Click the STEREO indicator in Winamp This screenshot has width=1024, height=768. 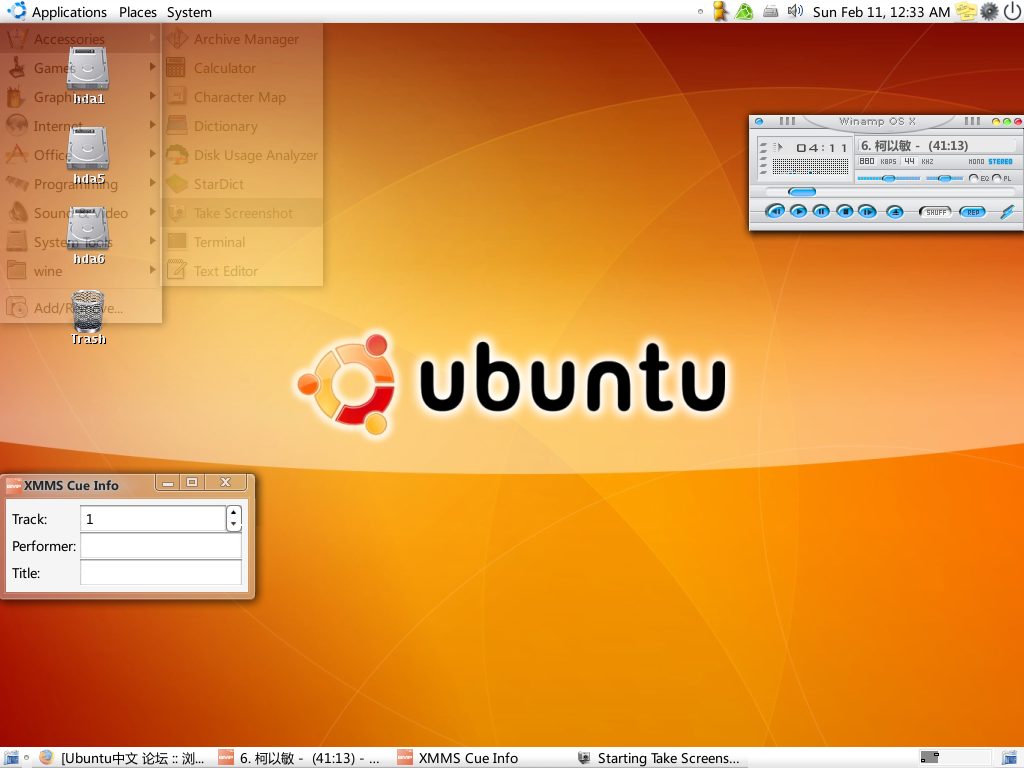tap(1000, 161)
